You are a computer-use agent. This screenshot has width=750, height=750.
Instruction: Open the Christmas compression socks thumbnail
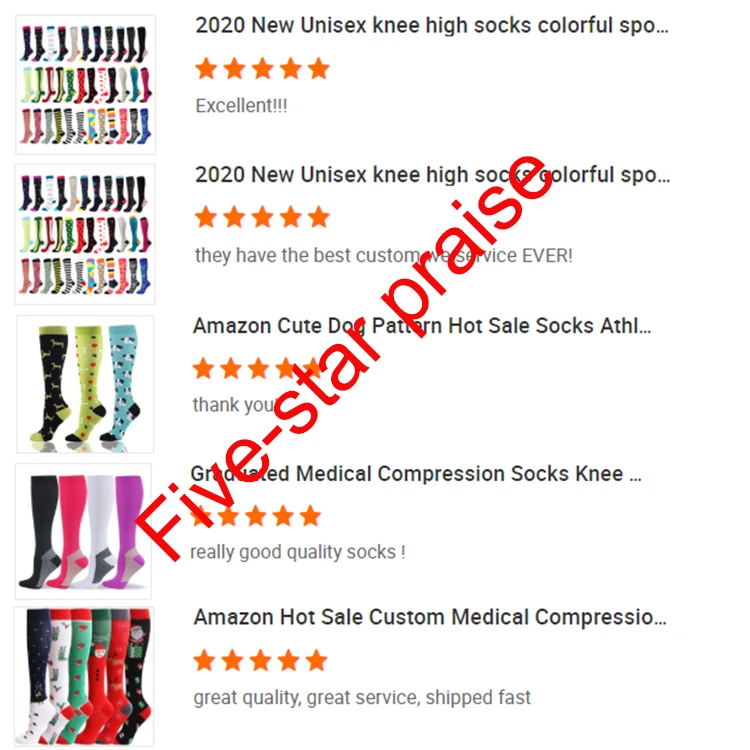coord(84,676)
